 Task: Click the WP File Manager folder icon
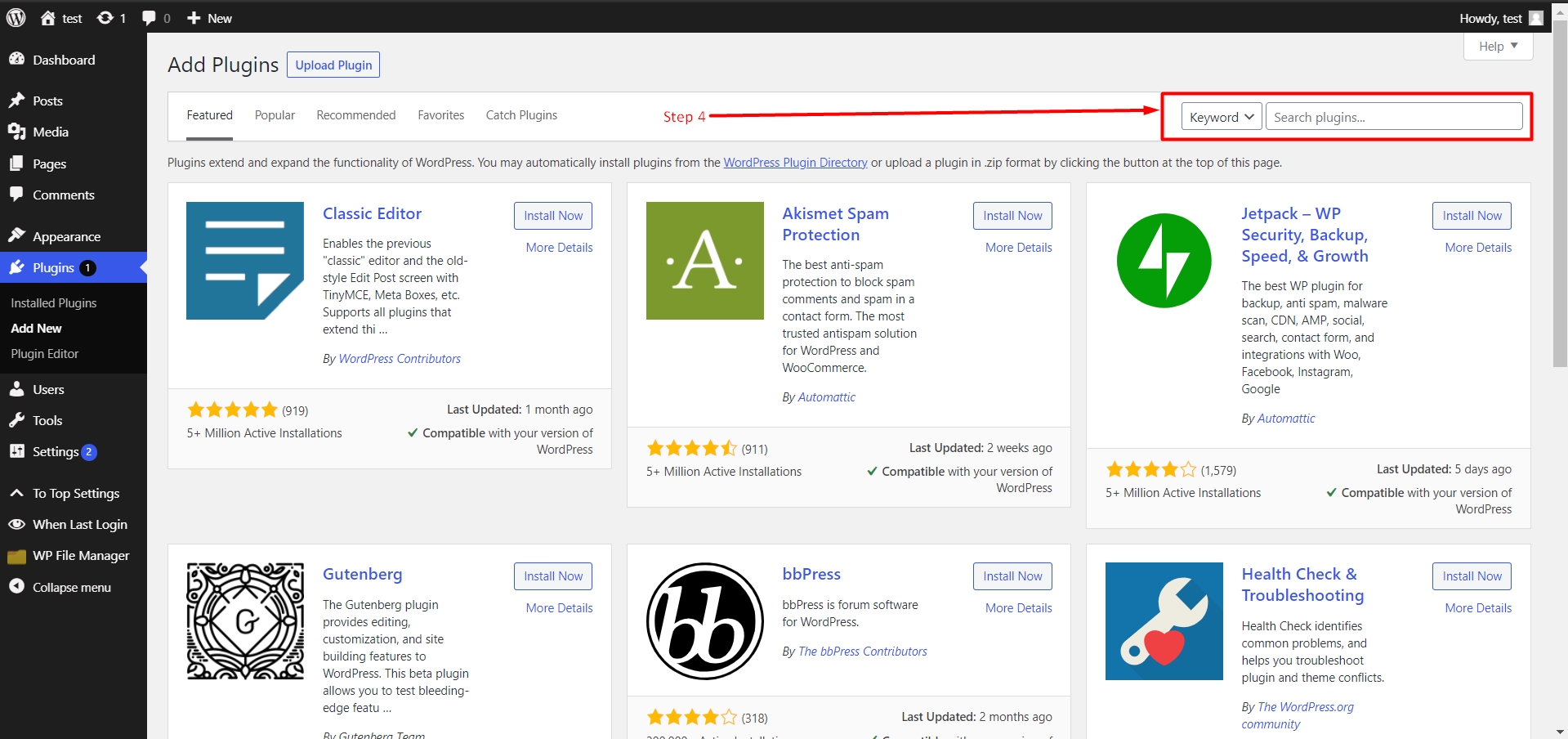point(16,557)
